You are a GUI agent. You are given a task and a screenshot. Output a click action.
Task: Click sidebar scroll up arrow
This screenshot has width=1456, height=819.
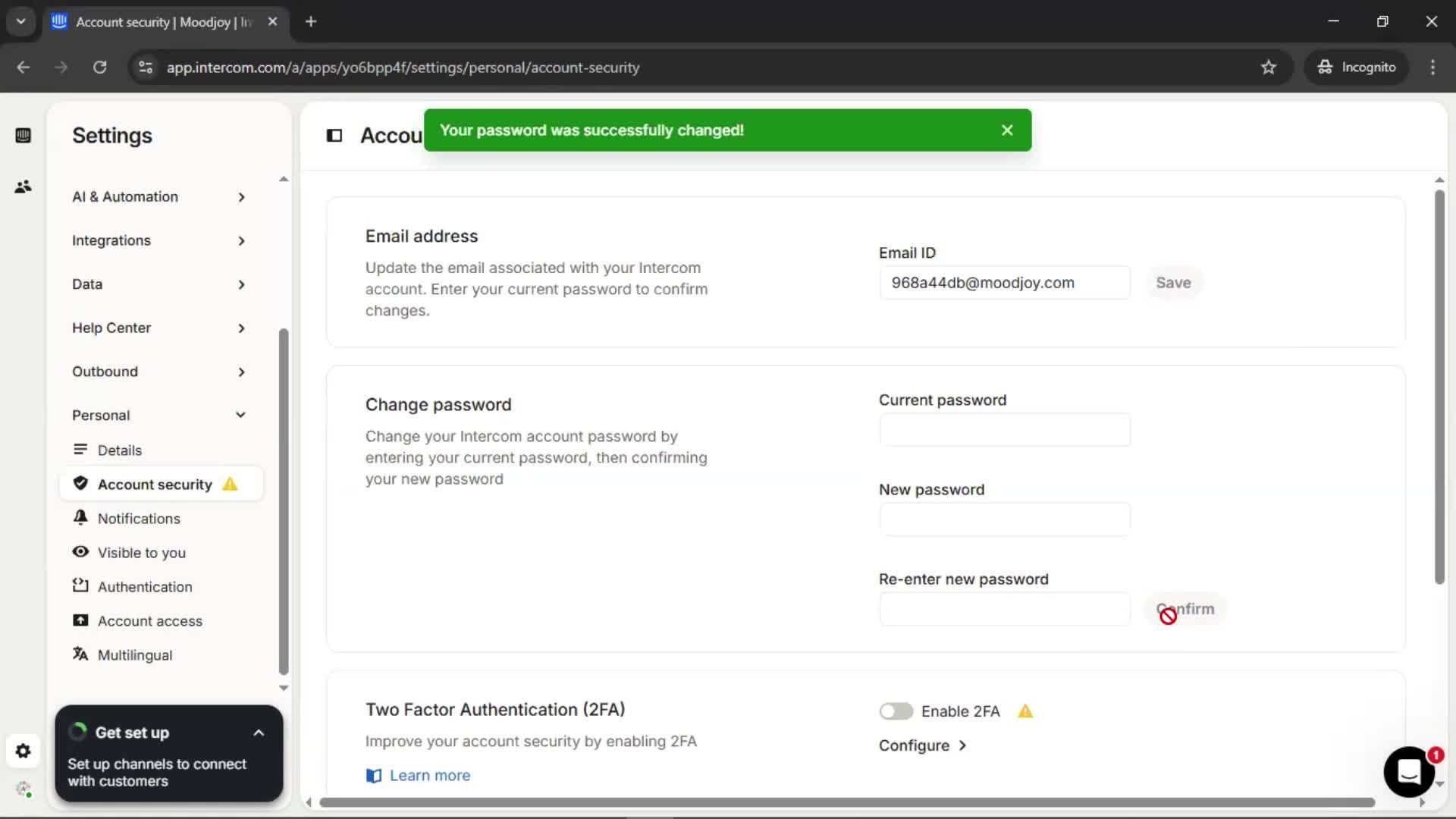[x=284, y=180]
